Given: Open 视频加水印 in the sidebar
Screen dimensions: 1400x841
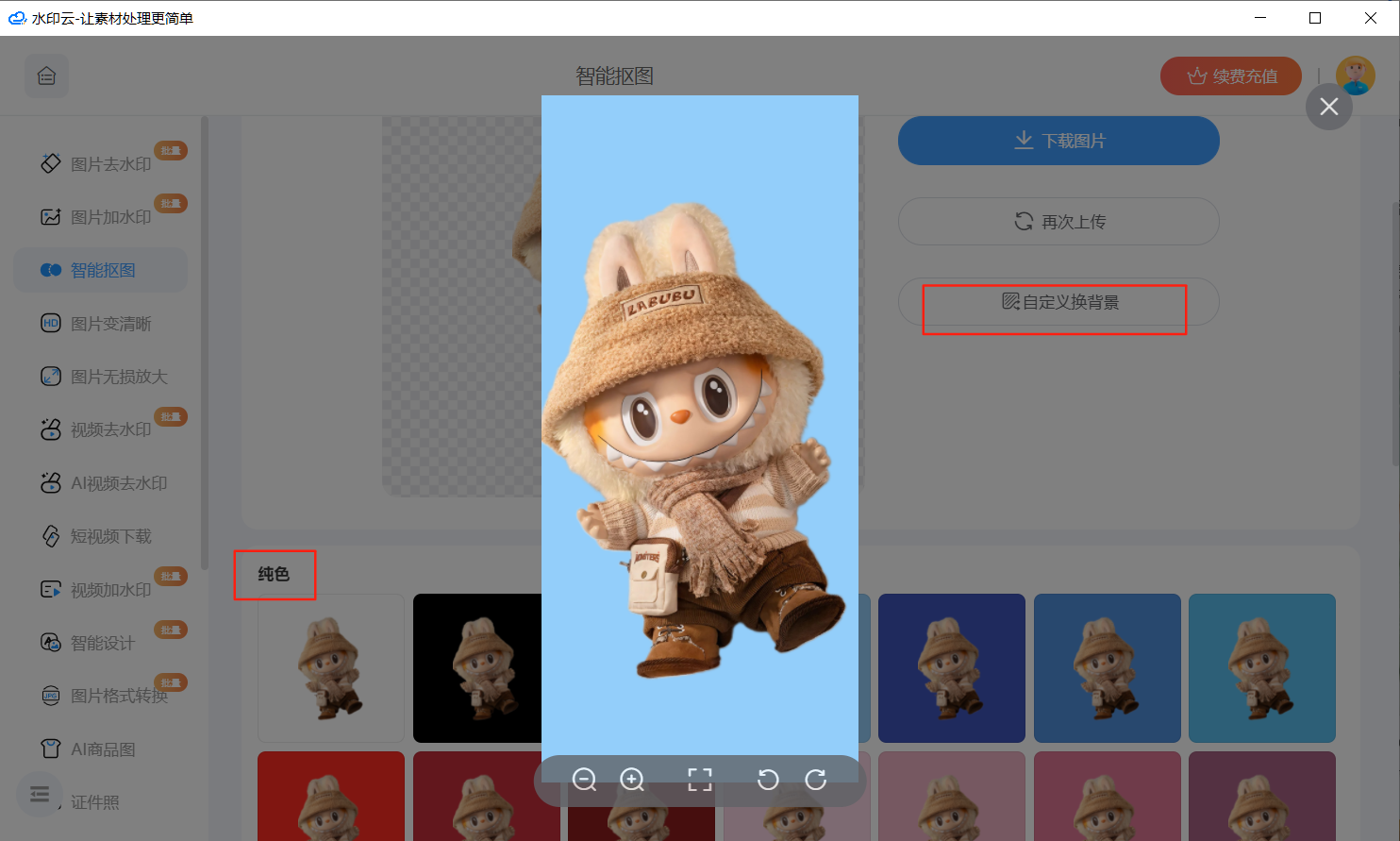Looking at the screenshot, I should pos(100,590).
